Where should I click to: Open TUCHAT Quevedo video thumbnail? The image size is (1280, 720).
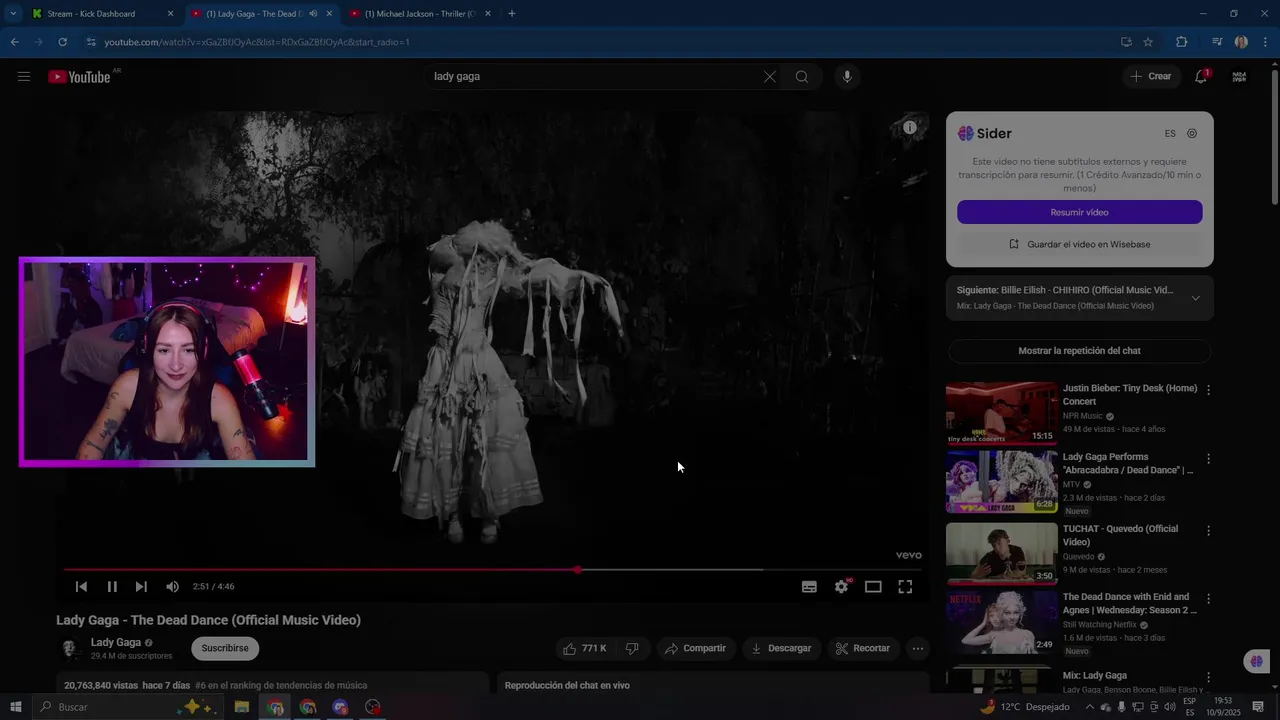1001,553
